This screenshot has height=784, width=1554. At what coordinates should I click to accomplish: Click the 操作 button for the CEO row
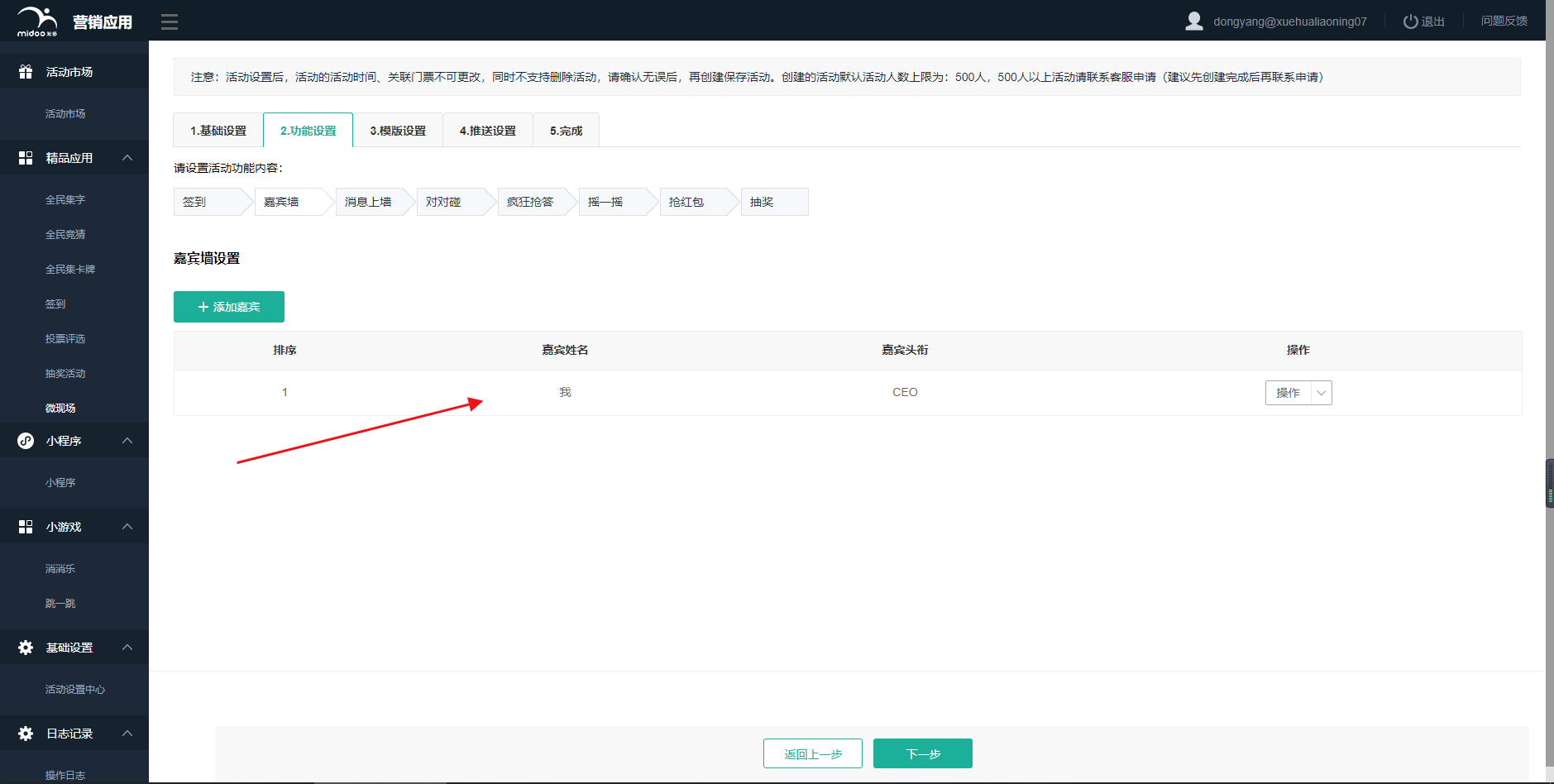click(x=1288, y=393)
